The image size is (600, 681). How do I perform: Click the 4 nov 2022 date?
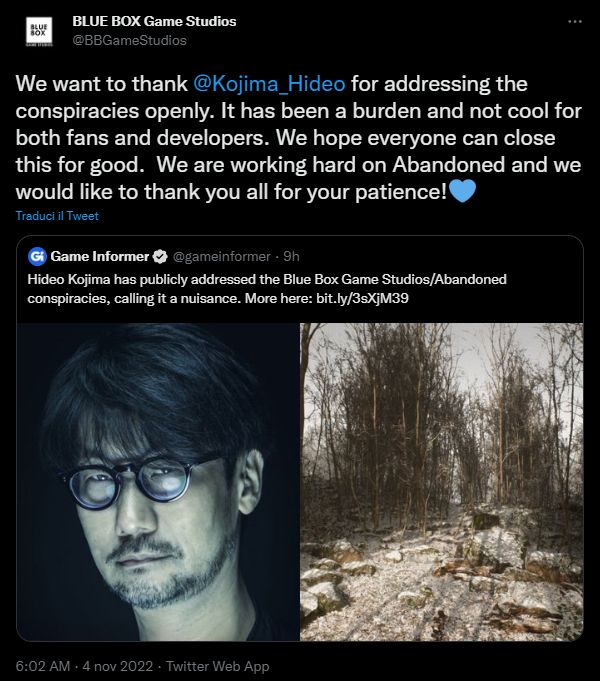tap(118, 666)
